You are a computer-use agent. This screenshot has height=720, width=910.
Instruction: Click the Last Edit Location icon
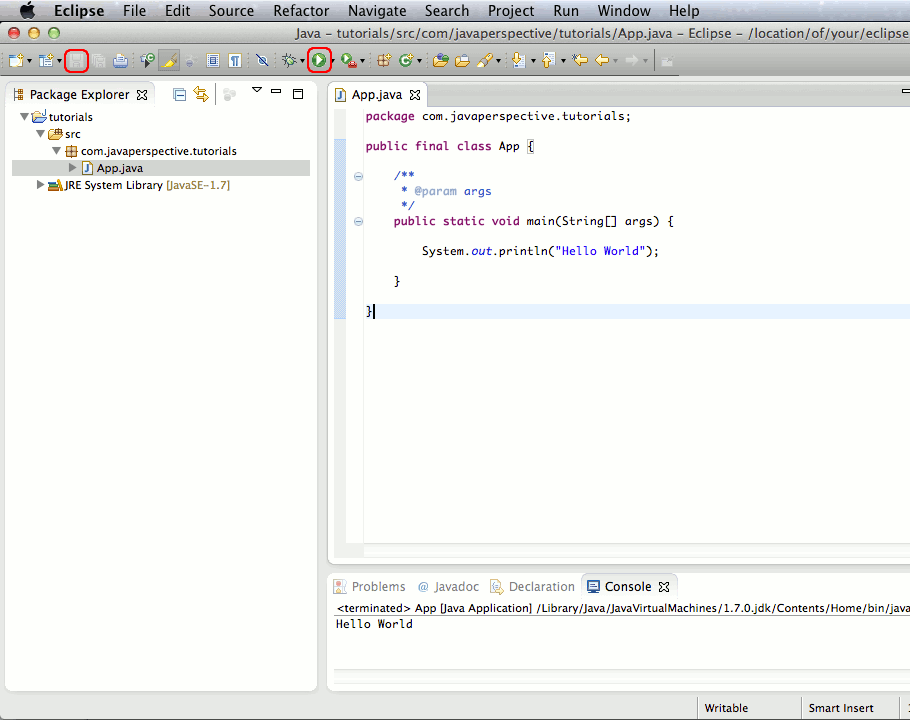click(x=580, y=60)
